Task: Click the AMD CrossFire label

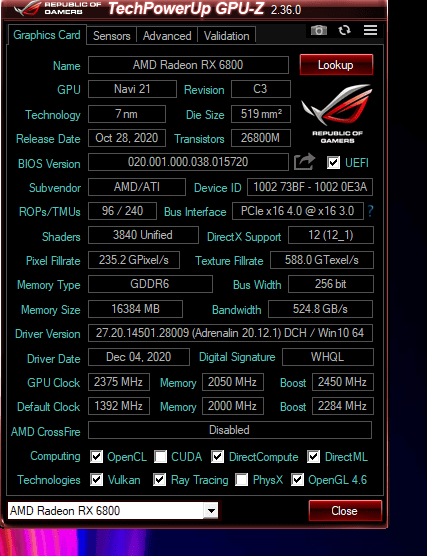Action: [46, 432]
